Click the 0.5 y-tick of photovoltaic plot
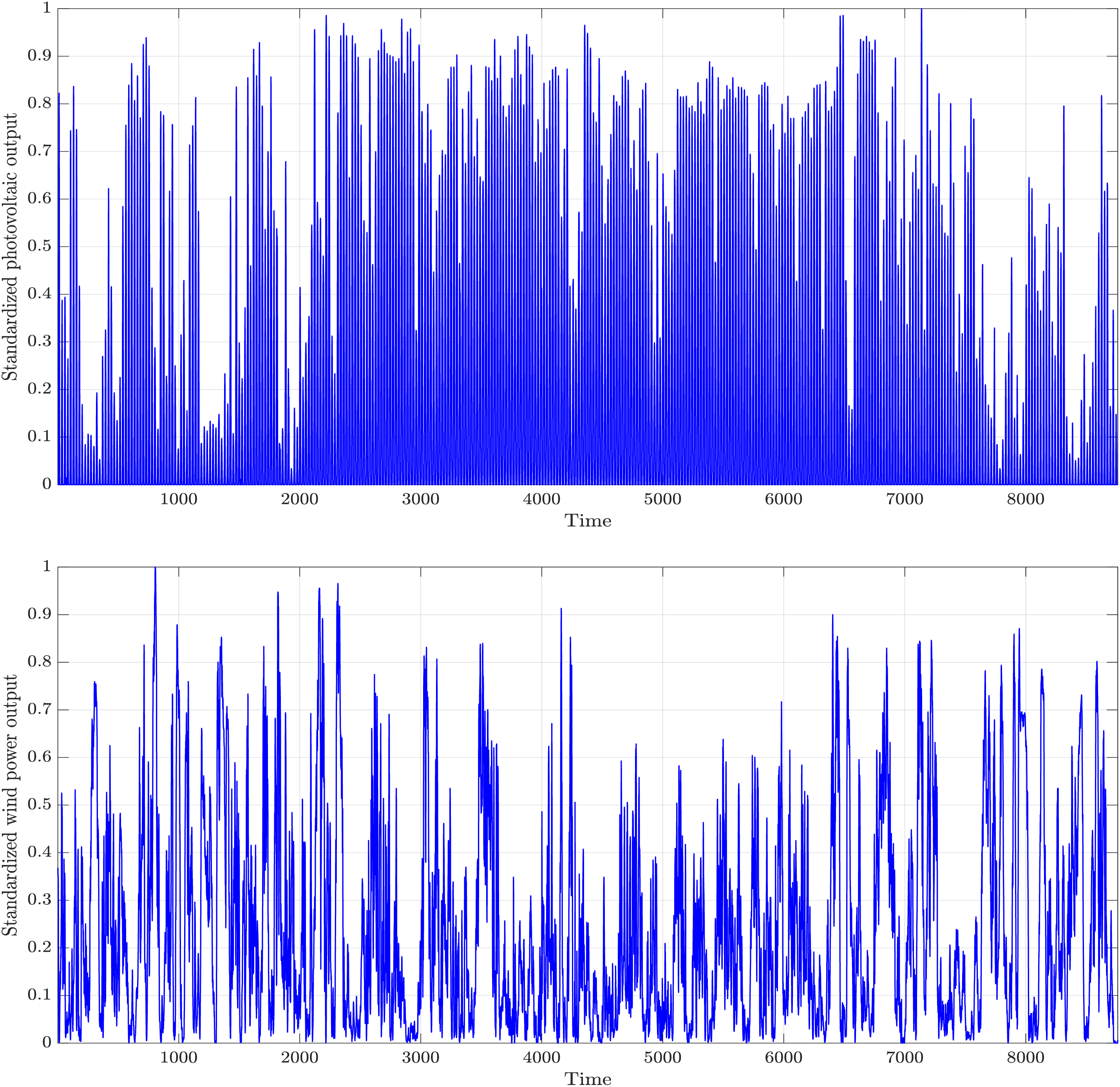1120x1087 pixels. point(39,246)
